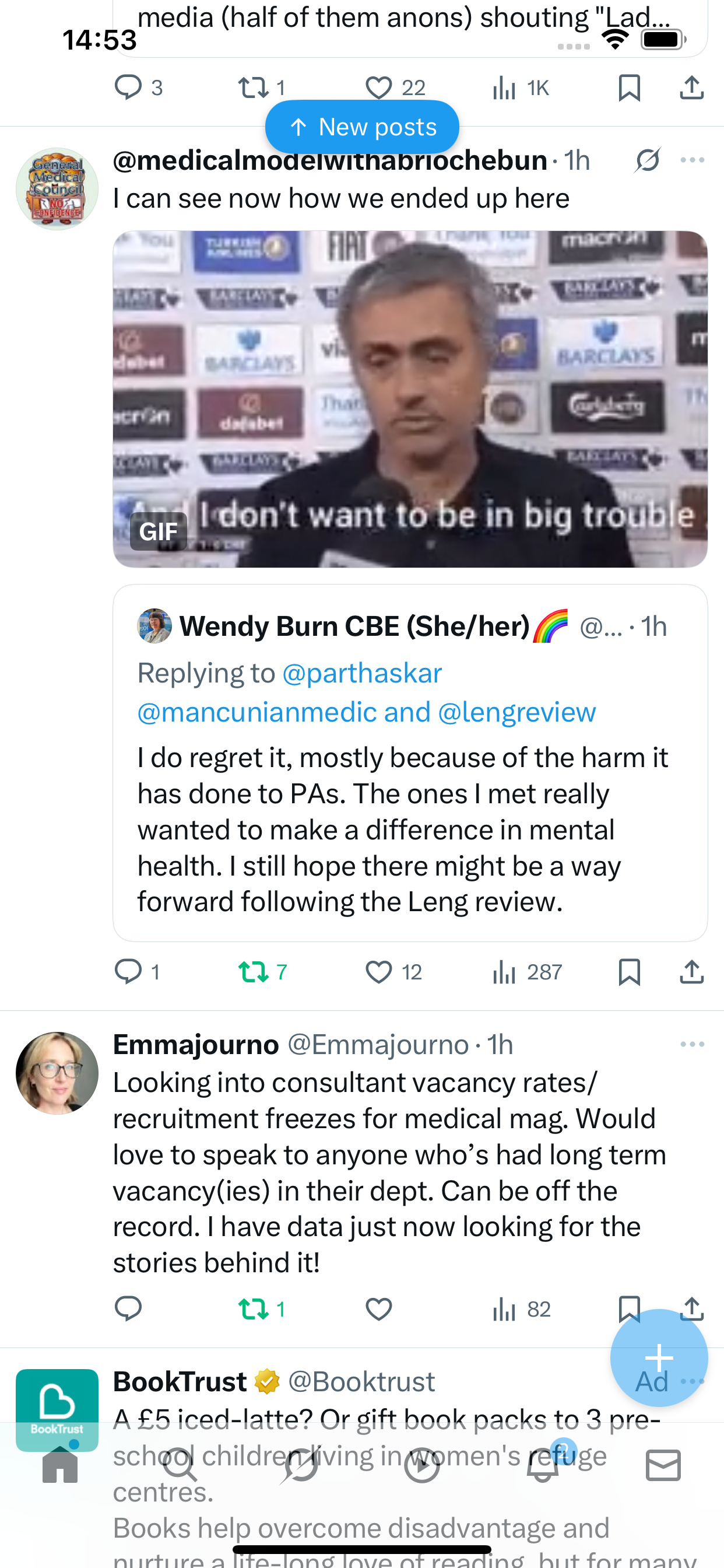724x1568 pixels.
Task: Open @parthaskar mention link
Action: (x=362, y=673)
